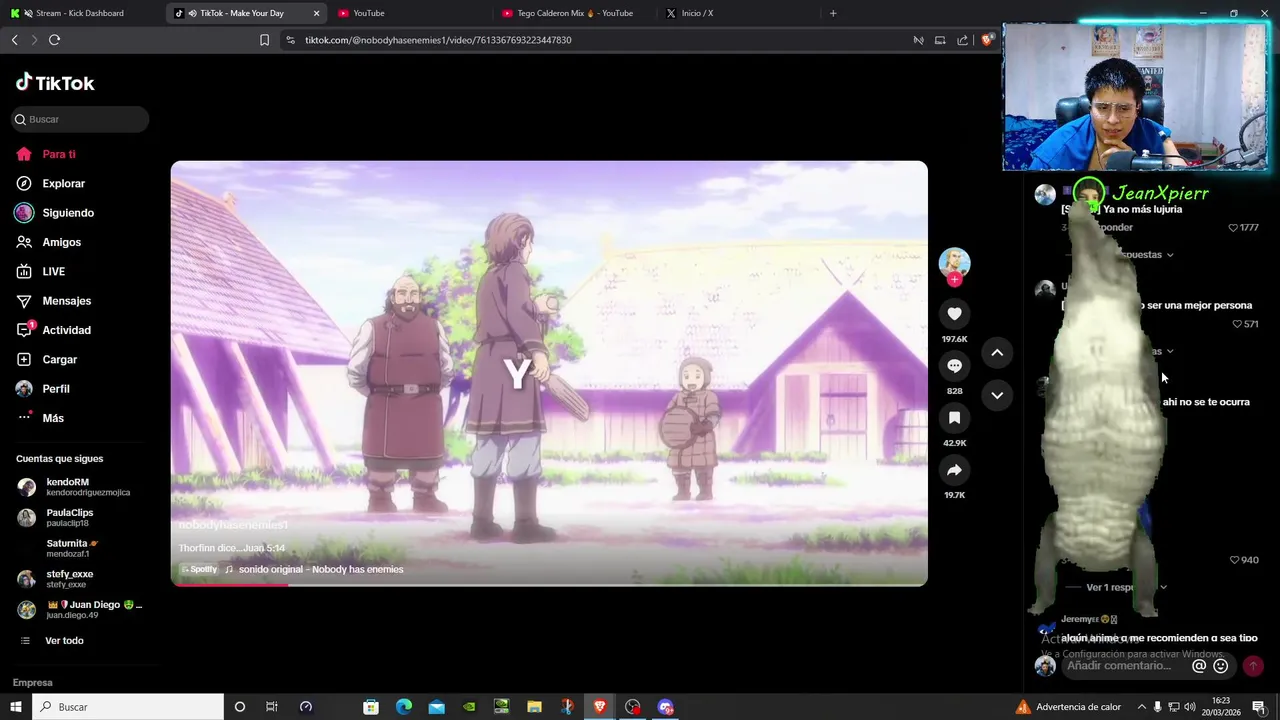Open Juan Diego followed account

point(78,609)
